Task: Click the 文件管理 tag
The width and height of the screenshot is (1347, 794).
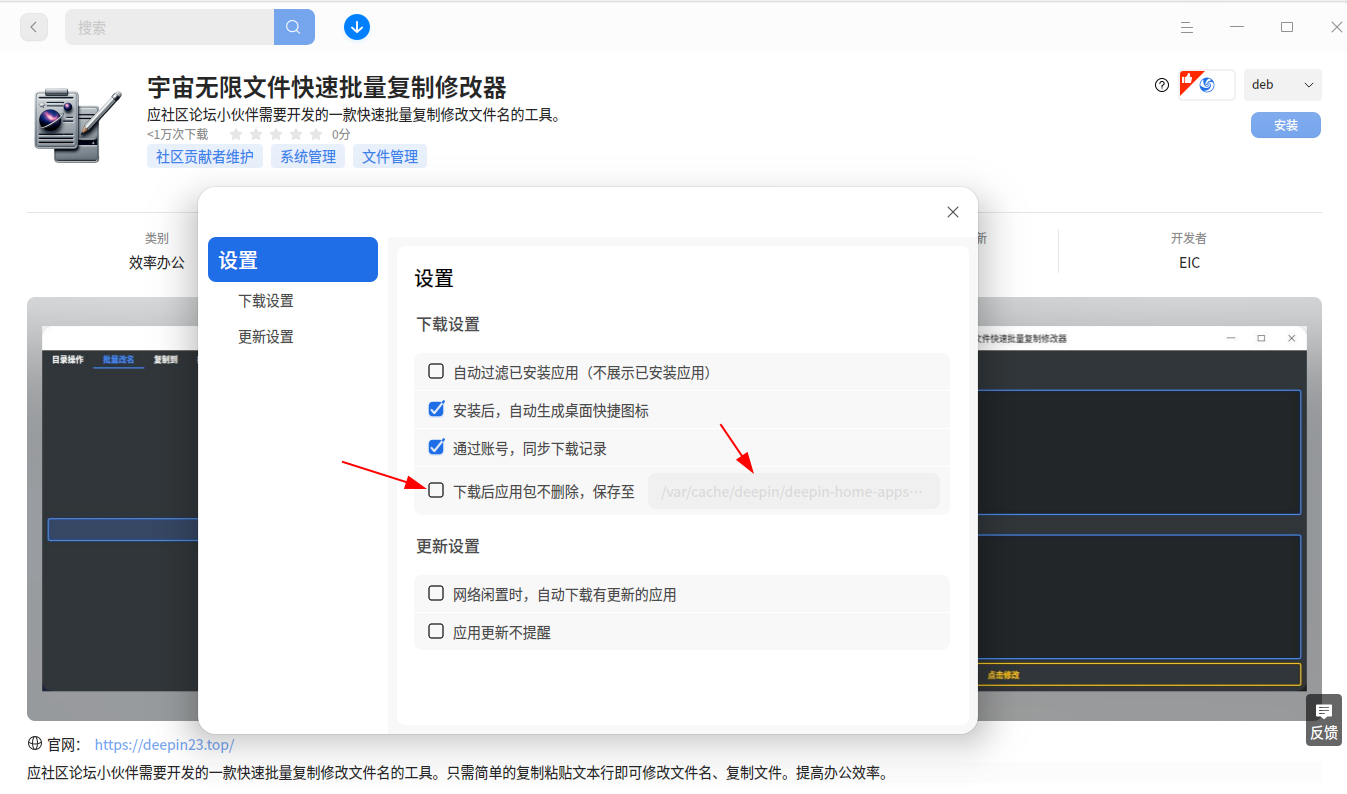Action: click(390, 156)
